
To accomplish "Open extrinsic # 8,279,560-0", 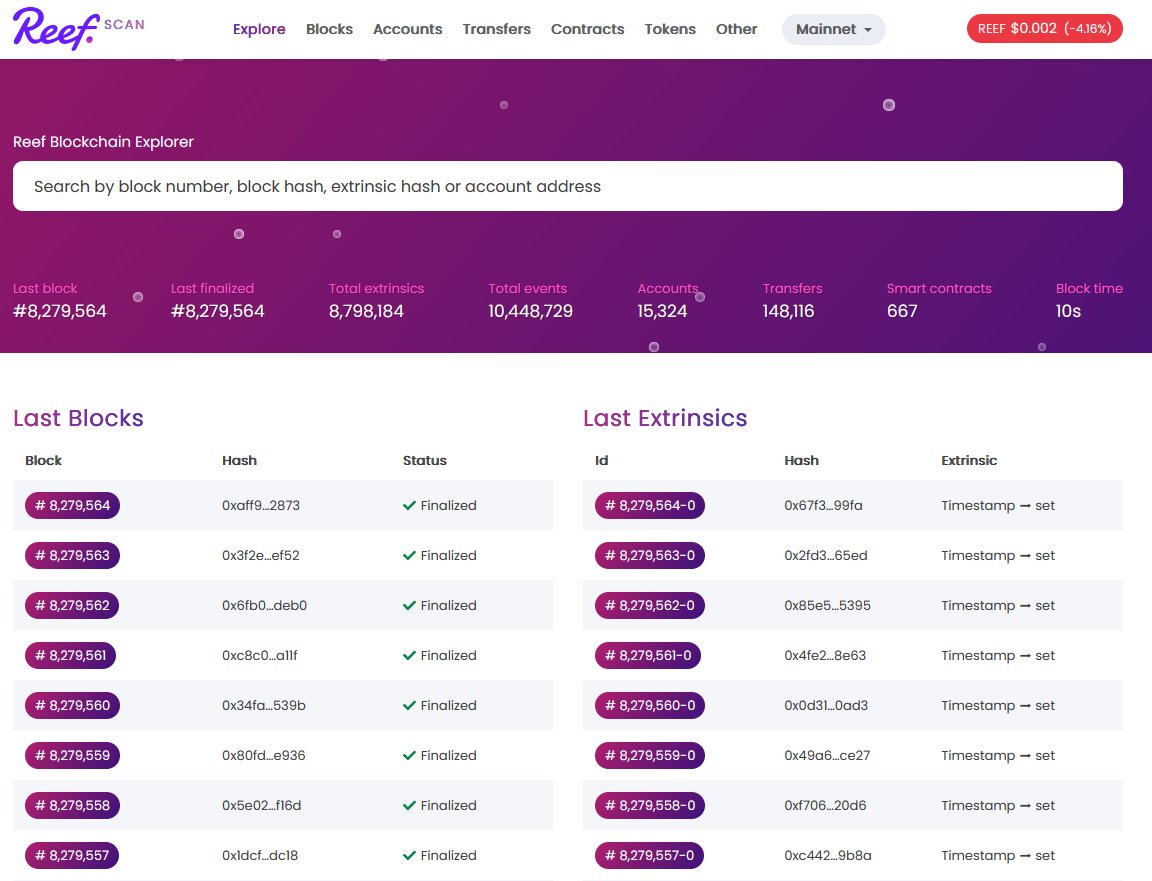I will [649, 705].
